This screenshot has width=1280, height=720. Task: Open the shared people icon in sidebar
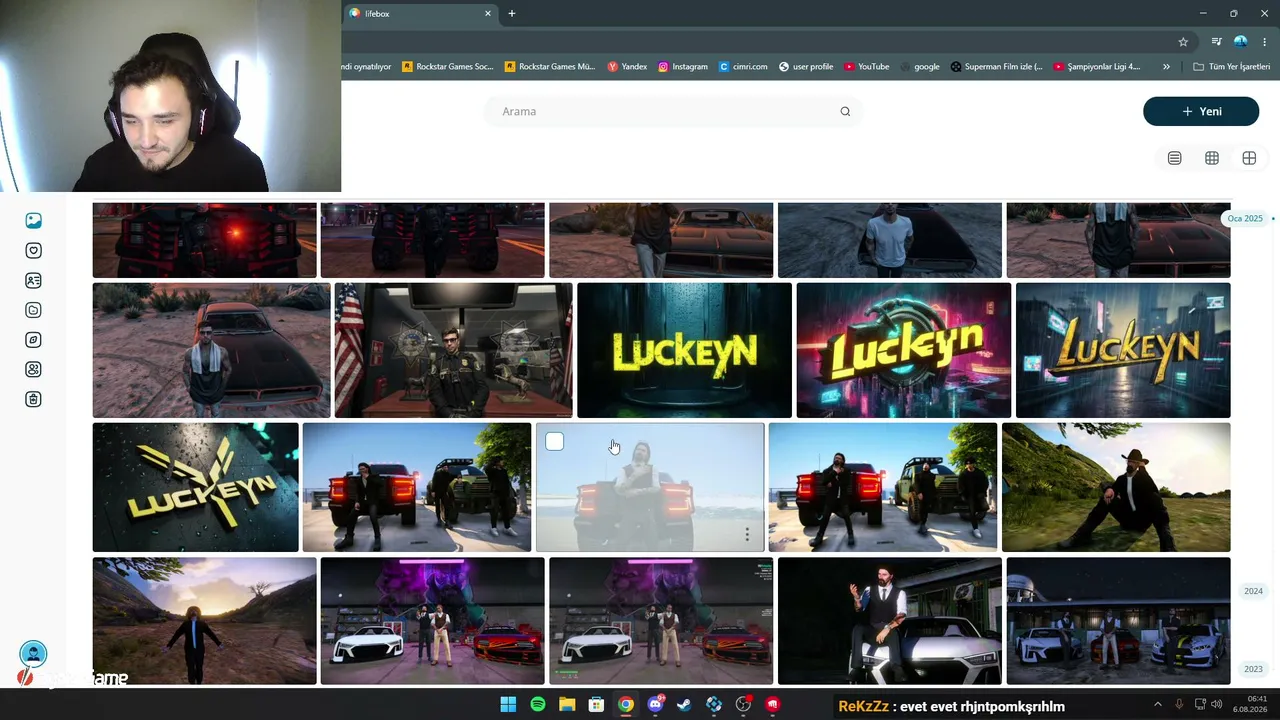click(33, 370)
